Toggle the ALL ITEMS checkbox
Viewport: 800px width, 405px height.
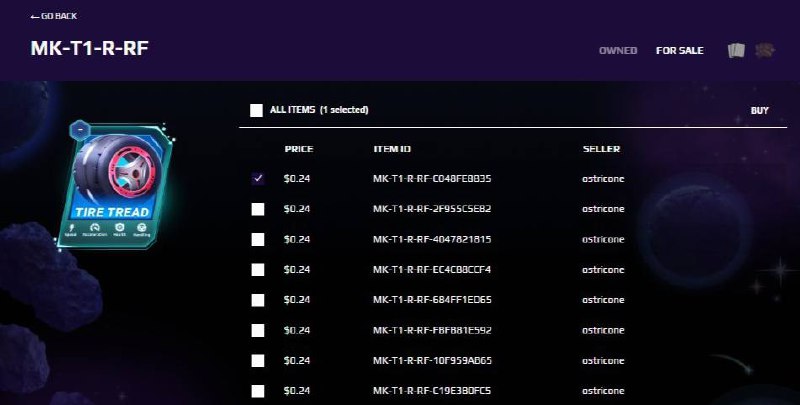[x=256, y=110]
